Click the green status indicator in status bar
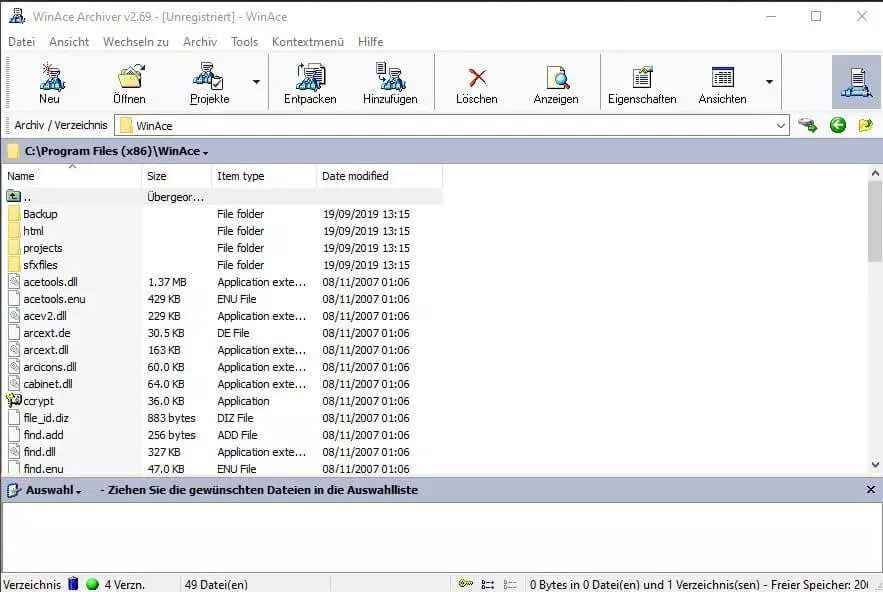Viewport: 883px width, 592px height. [x=93, y=584]
